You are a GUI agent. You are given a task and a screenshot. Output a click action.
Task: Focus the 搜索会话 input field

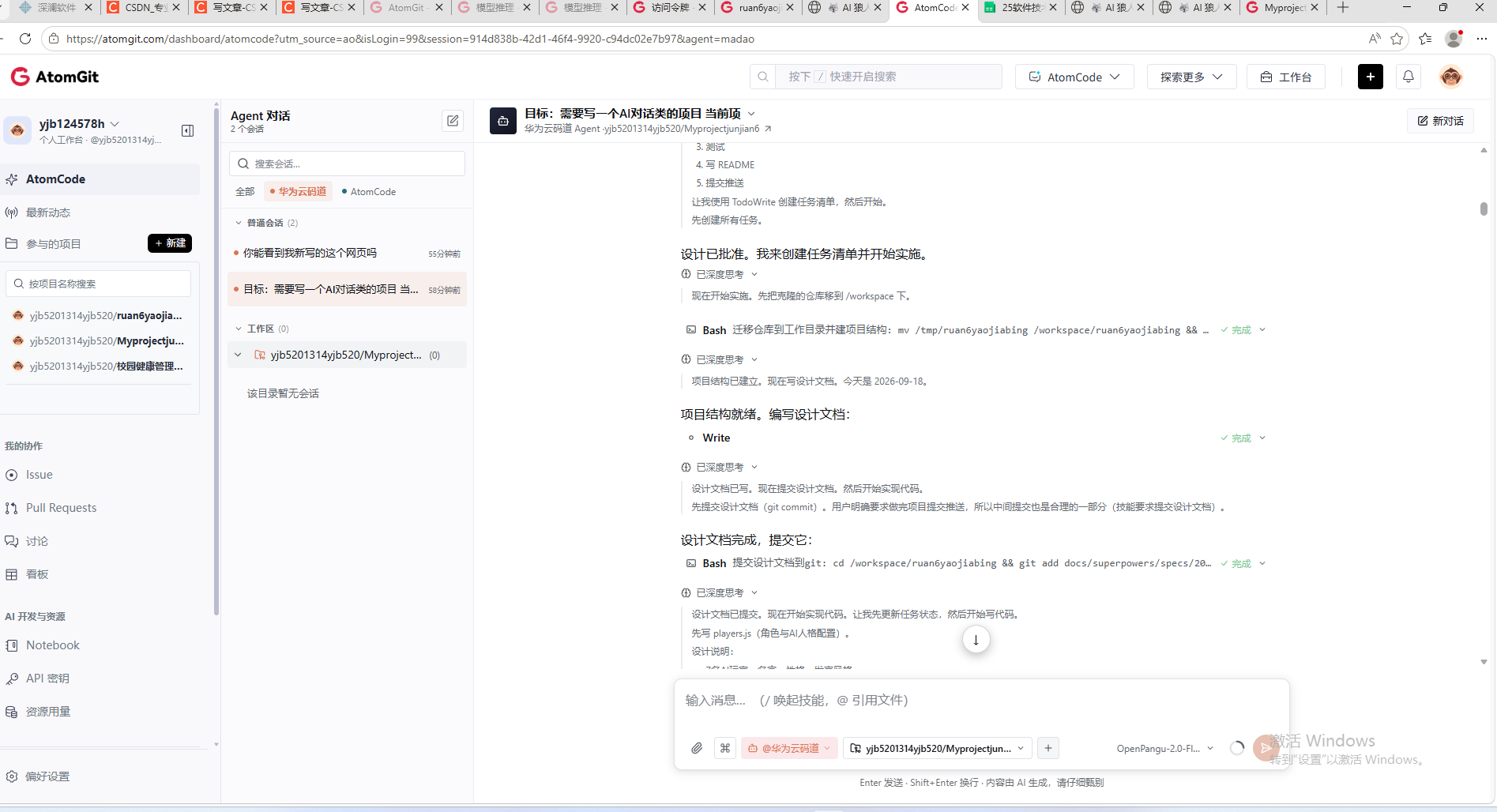coord(347,164)
